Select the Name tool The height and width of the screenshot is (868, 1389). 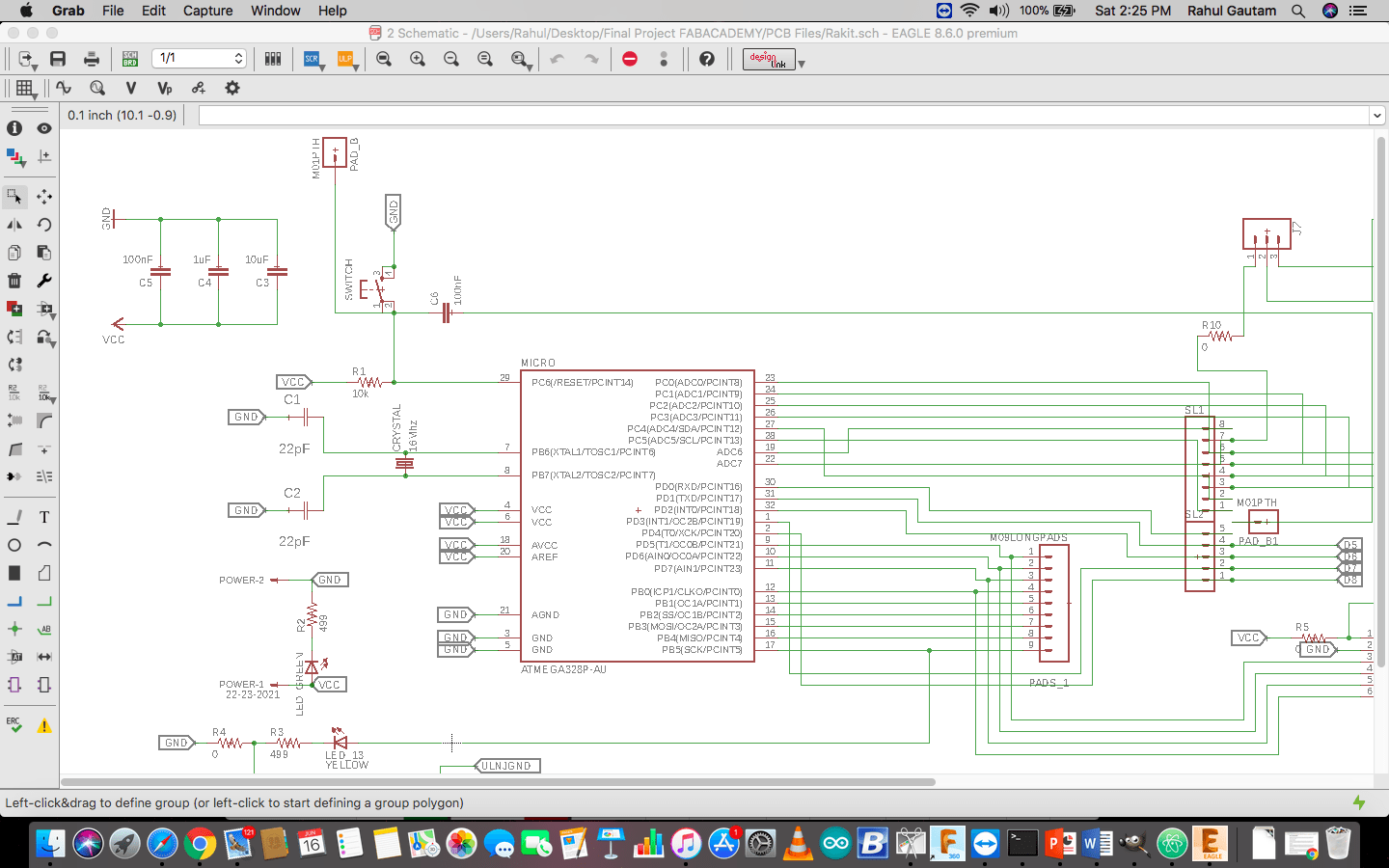point(14,393)
